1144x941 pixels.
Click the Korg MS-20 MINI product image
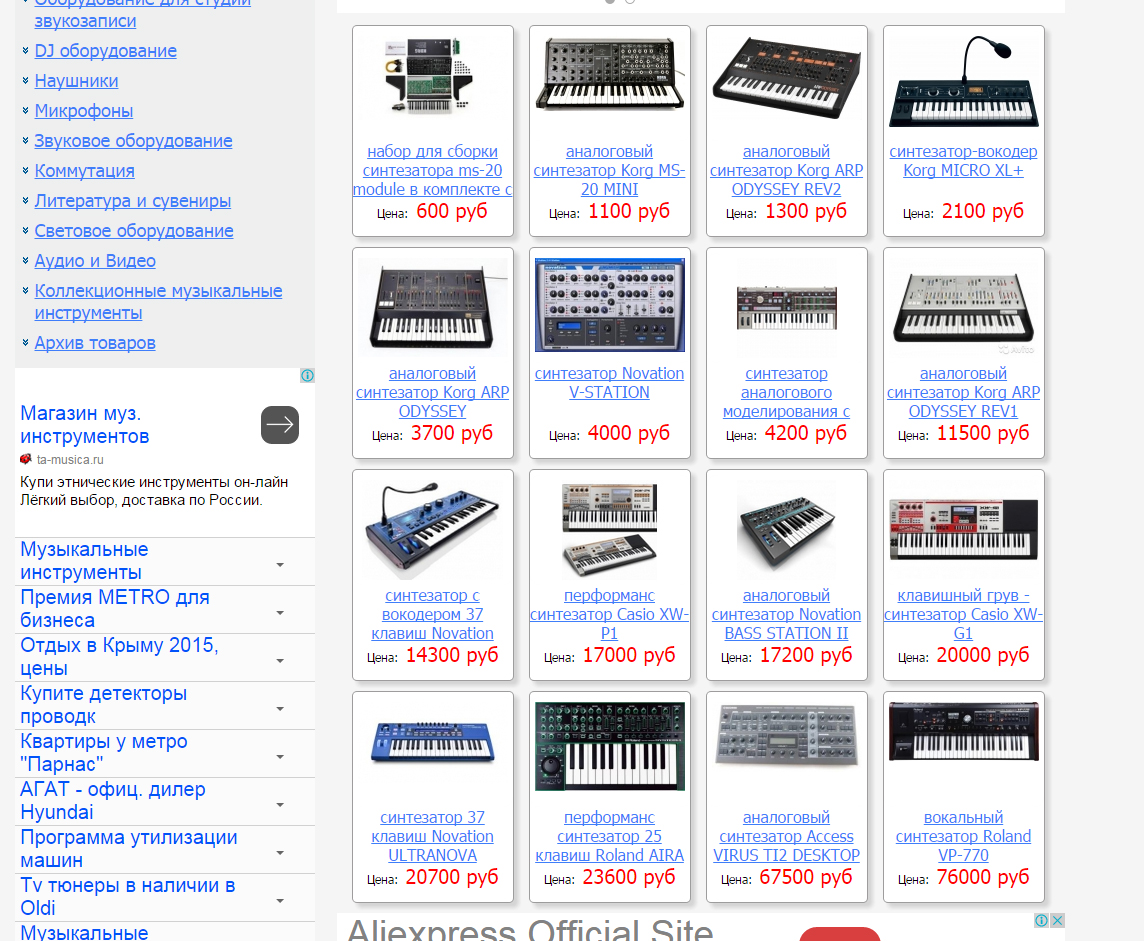coord(610,76)
